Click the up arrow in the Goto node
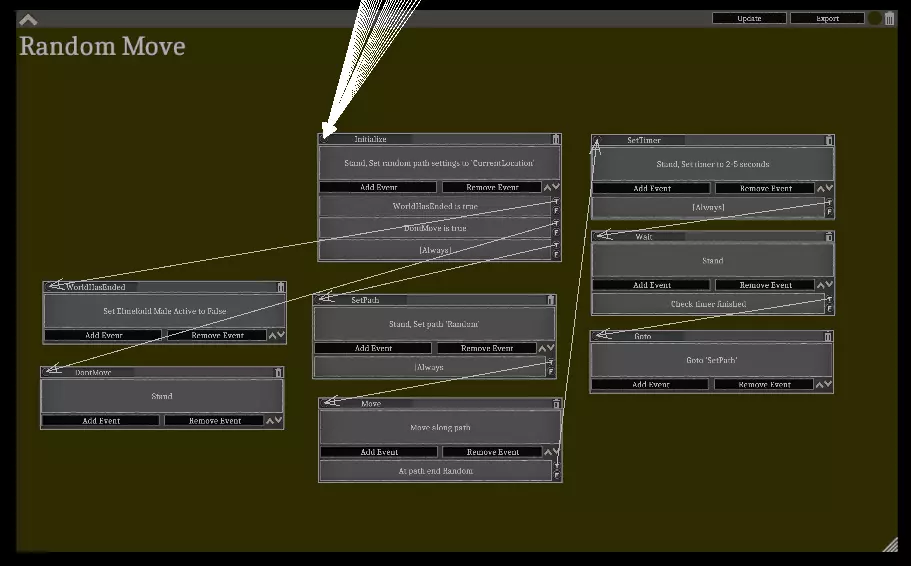911x566 pixels. click(820, 384)
